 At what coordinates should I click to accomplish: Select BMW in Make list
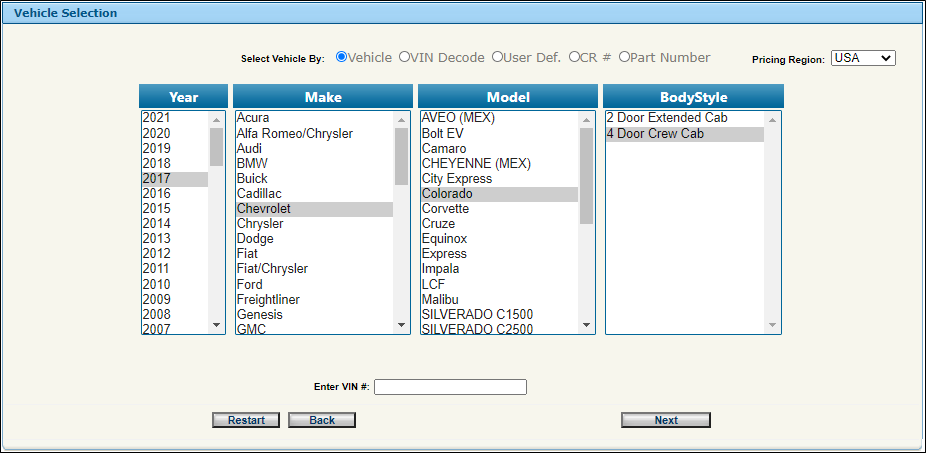point(314,164)
